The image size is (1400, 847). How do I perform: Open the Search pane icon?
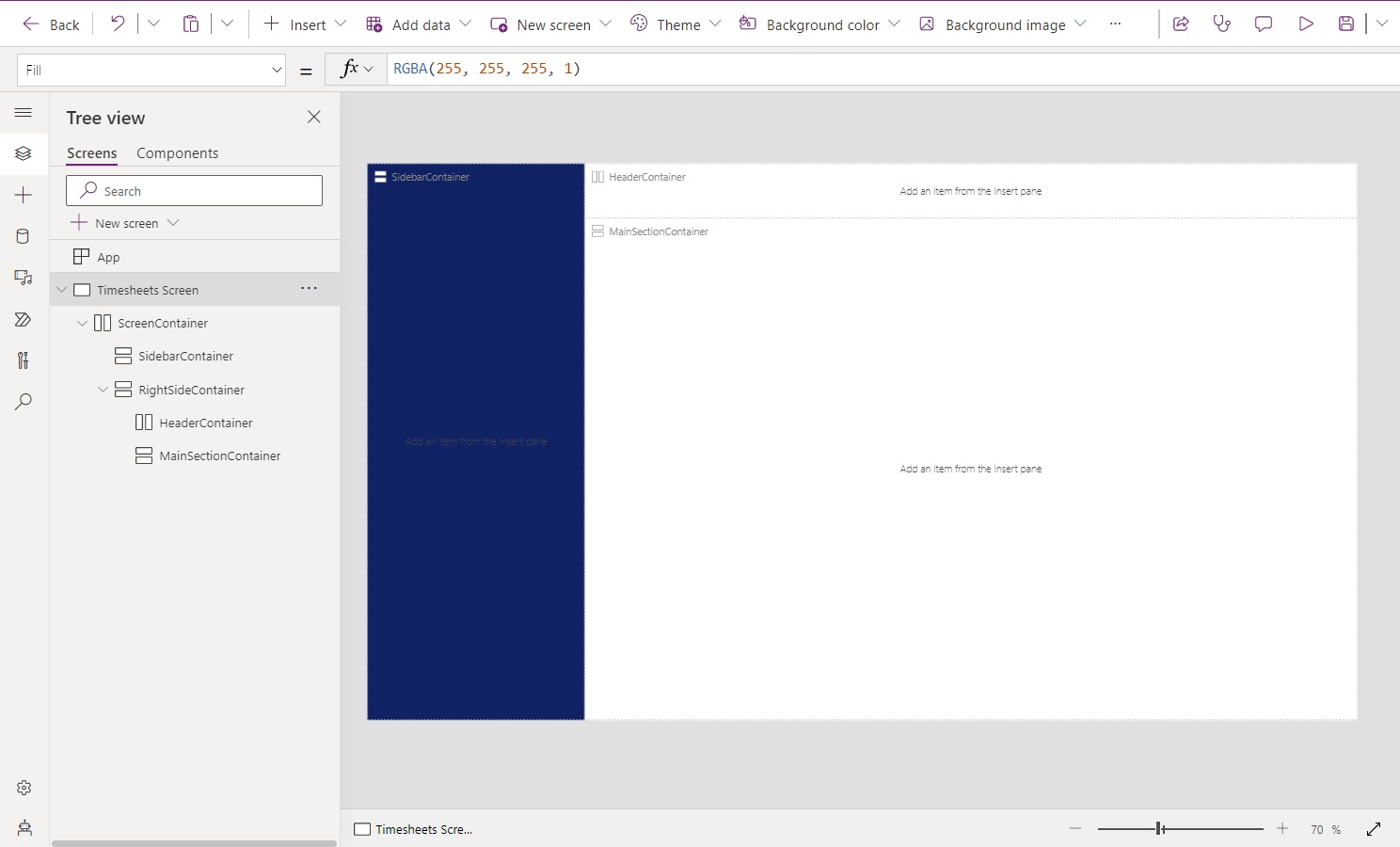(24, 402)
